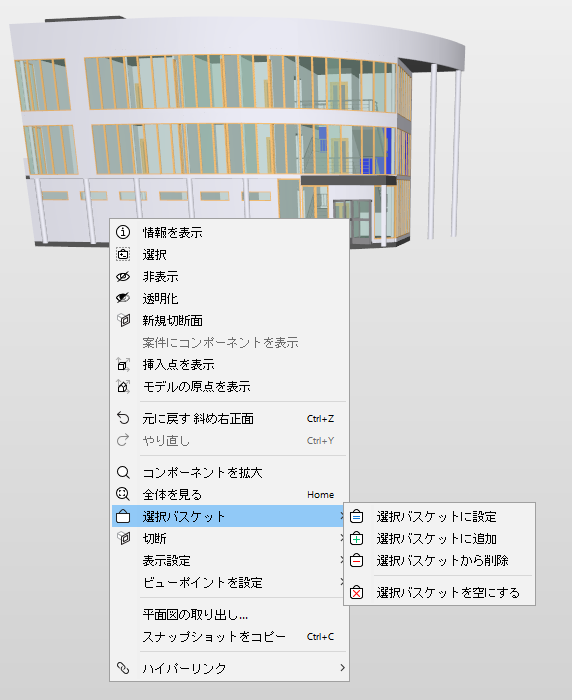Choose the 選択 menu entry
This screenshot has height=700, width=572.
[x=229, y=254]
